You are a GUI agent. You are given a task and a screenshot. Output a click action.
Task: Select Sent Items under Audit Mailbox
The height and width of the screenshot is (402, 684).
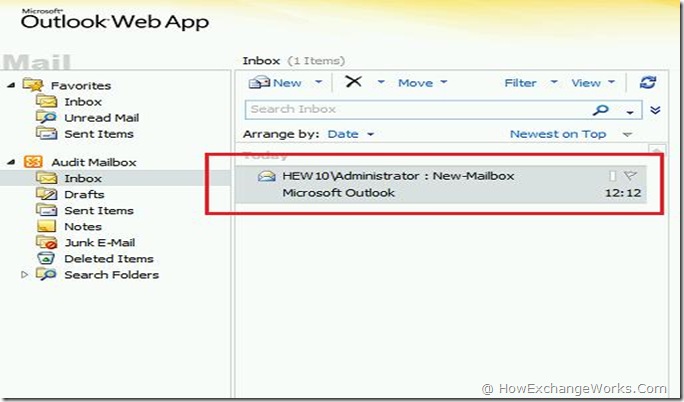coord(99,211)
